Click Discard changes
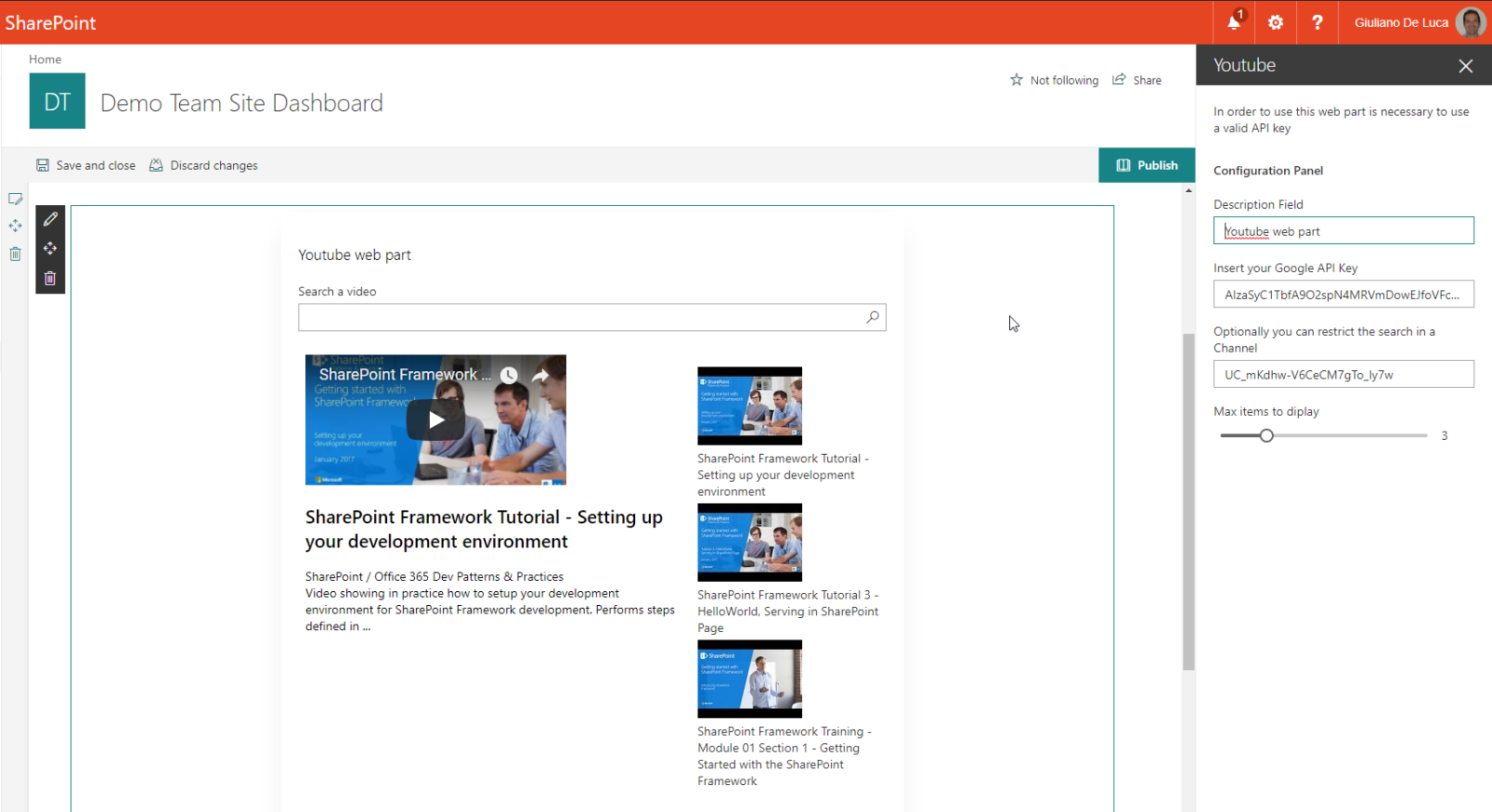This screenshot has width=1492, height=812. point(204,165)
